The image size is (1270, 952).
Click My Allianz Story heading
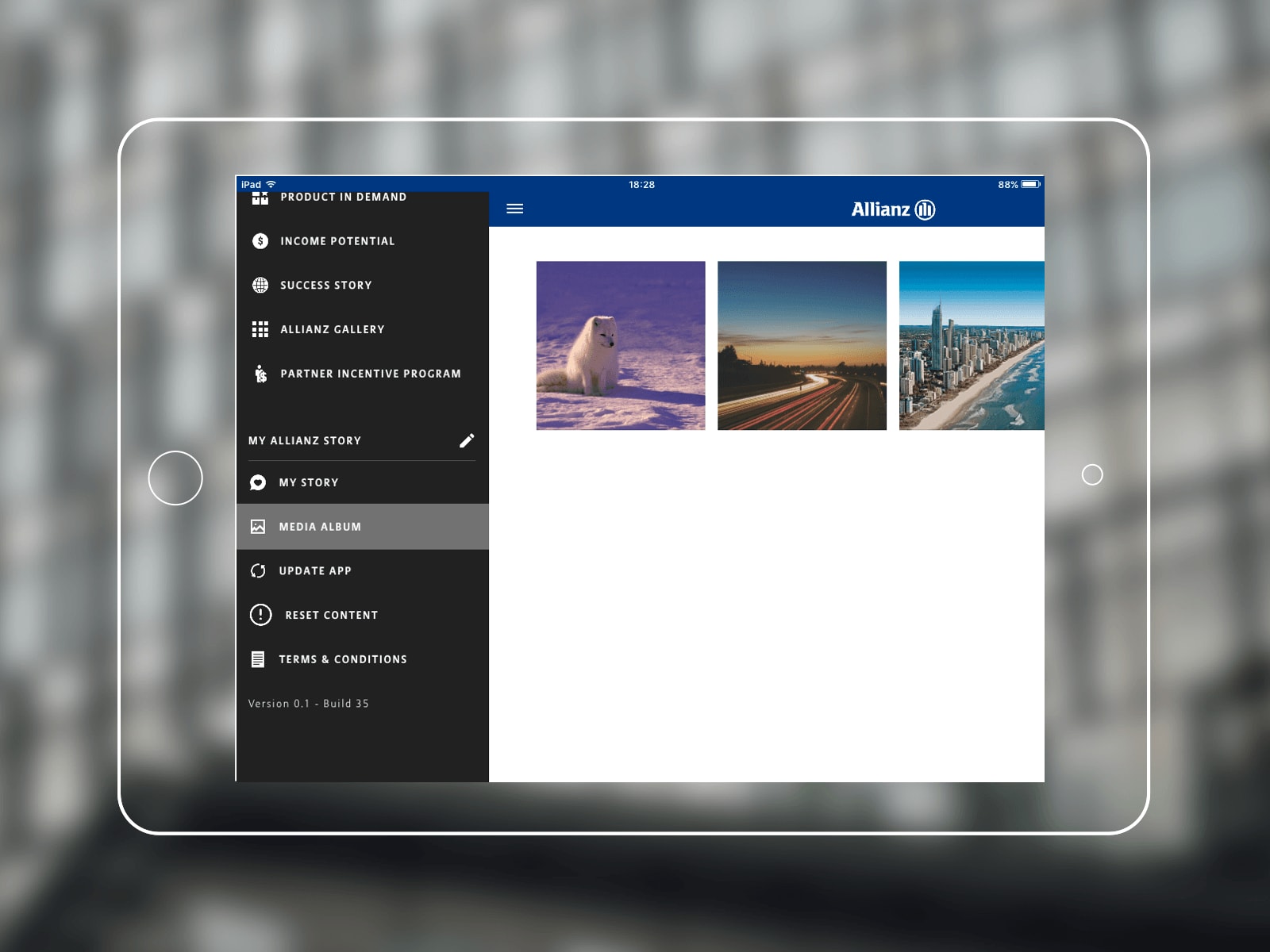pyautogui.click(x=305, y=440)
